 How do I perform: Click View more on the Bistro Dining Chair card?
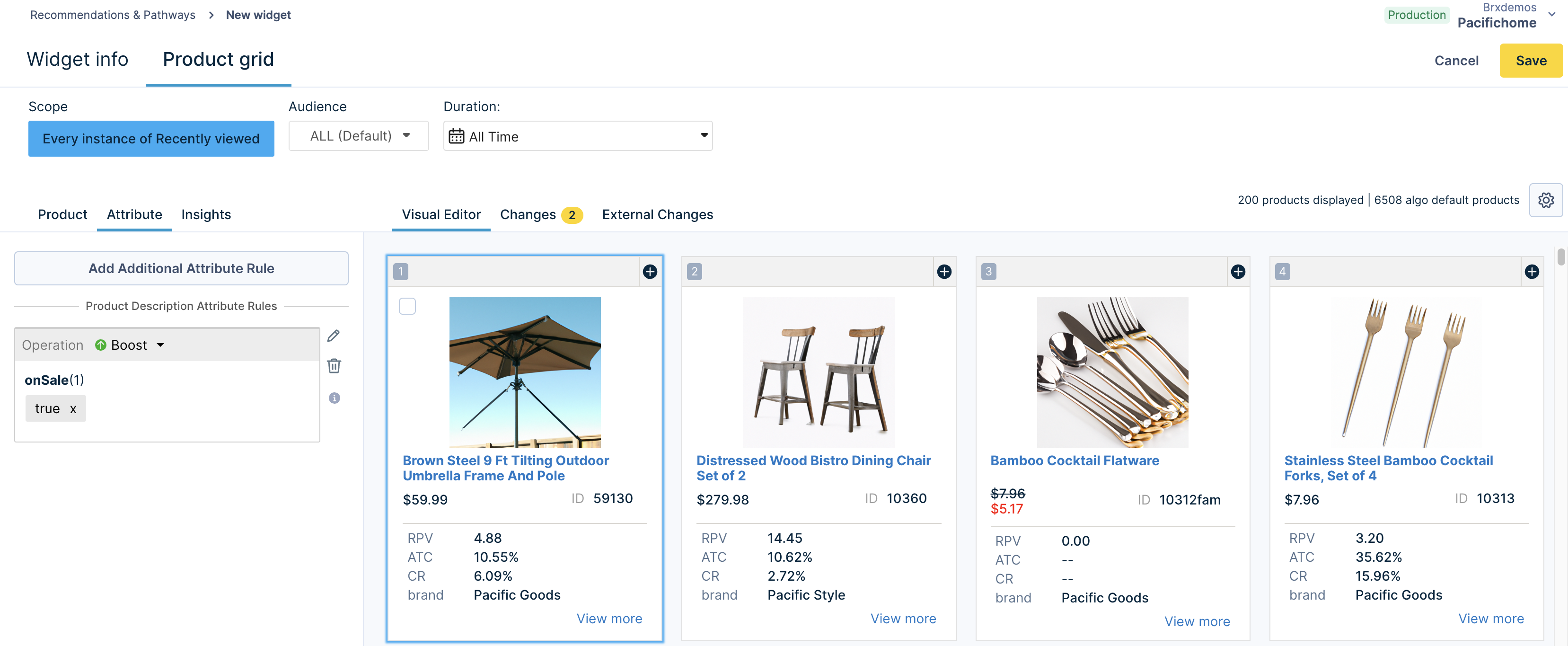point(903,619)
